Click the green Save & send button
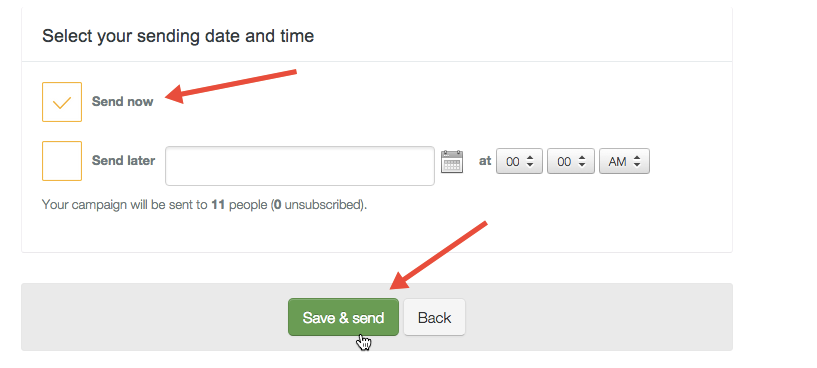The width and height of the screenshot is (817, 368). point(343,317)
